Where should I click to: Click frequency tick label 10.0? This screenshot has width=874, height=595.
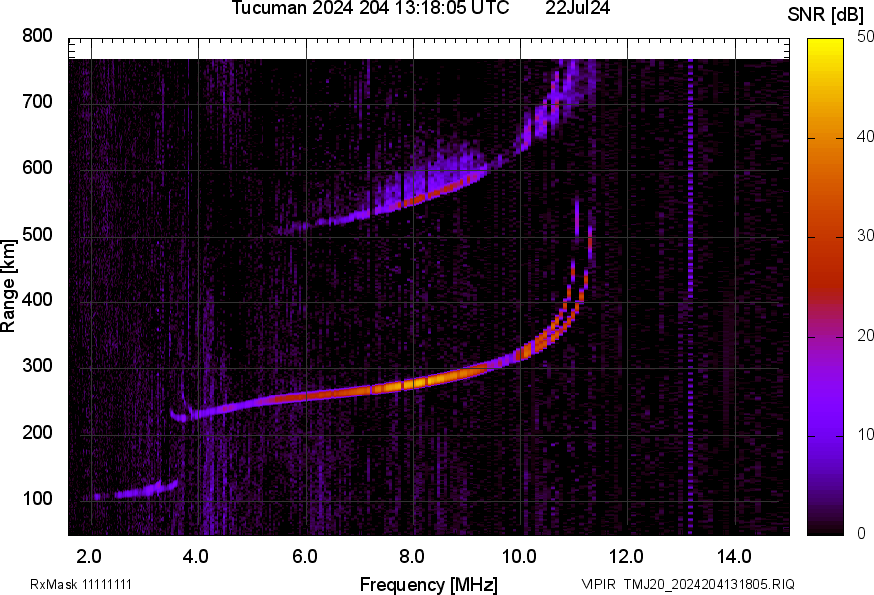point(519,557)
